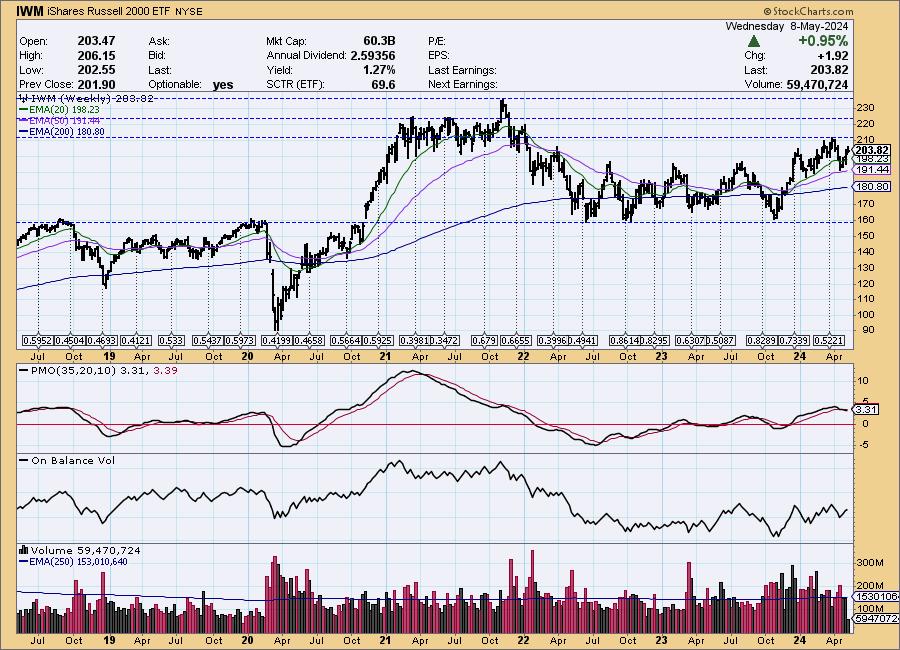
Task: Select the Low price 202.55
Action: [x=96, y=69]
